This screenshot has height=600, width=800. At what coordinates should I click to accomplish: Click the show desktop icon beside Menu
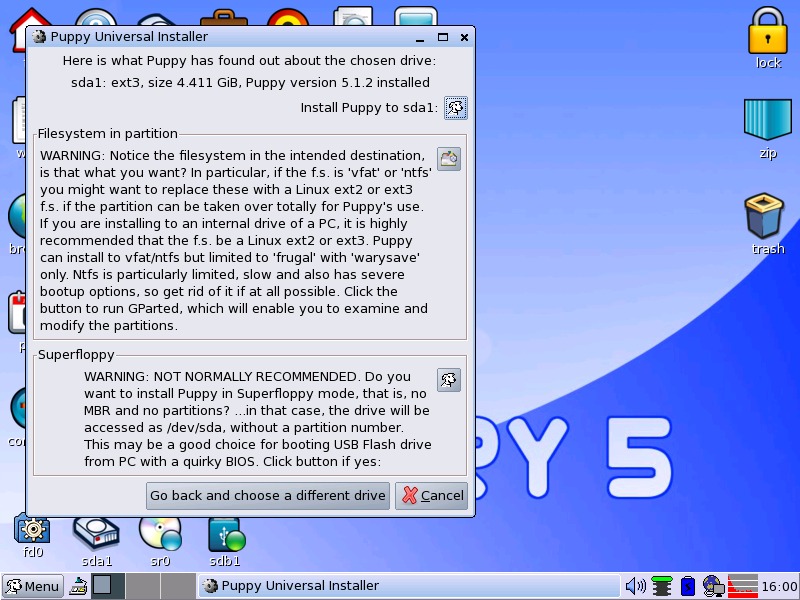78,586
